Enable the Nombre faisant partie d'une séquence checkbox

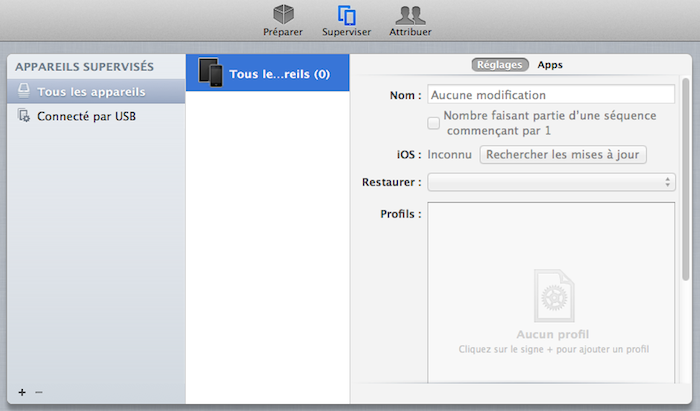click(x=434, y=123)
